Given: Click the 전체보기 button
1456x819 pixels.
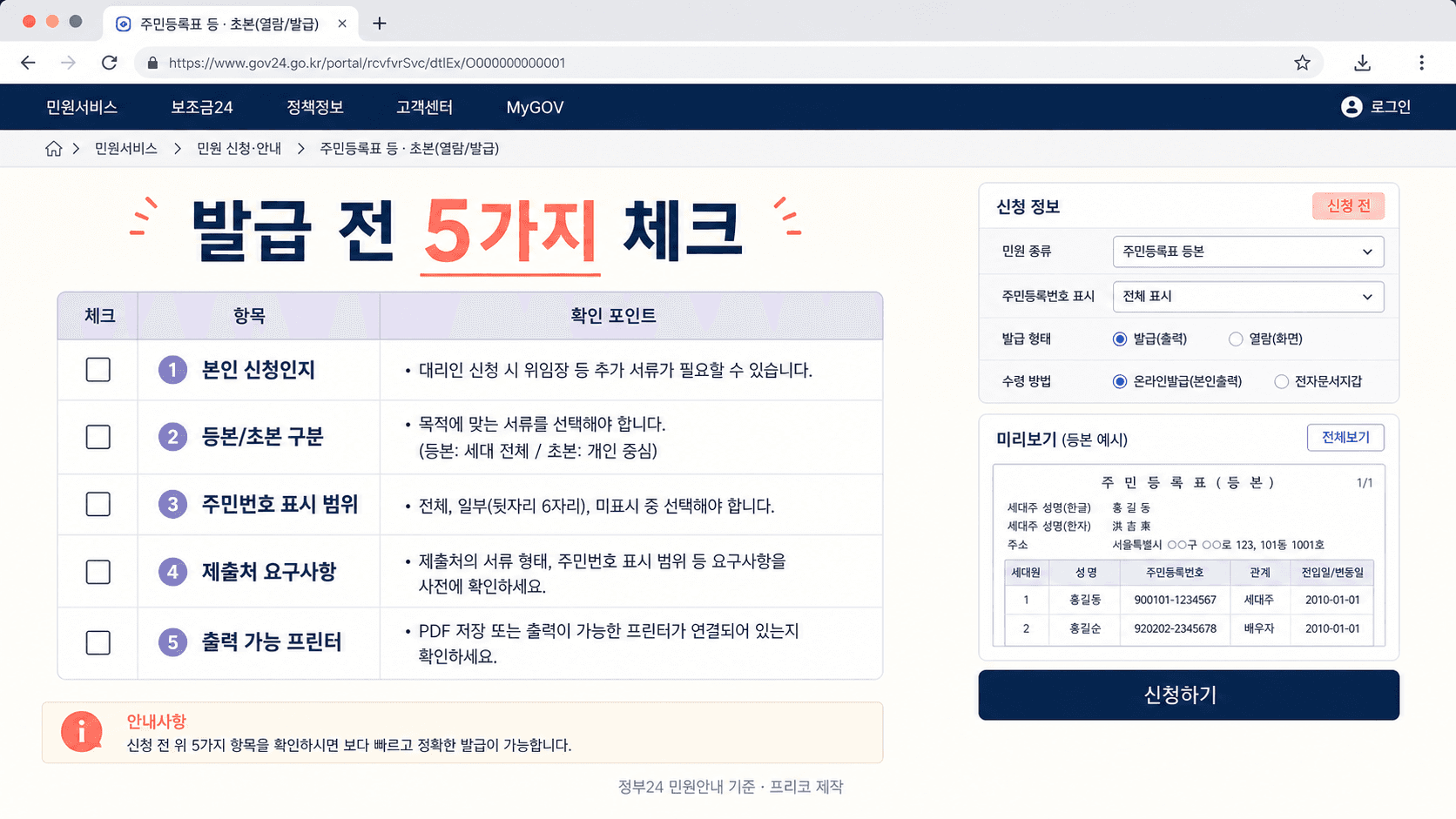Looking at the screenshot, I should (x=1345, y=438).
